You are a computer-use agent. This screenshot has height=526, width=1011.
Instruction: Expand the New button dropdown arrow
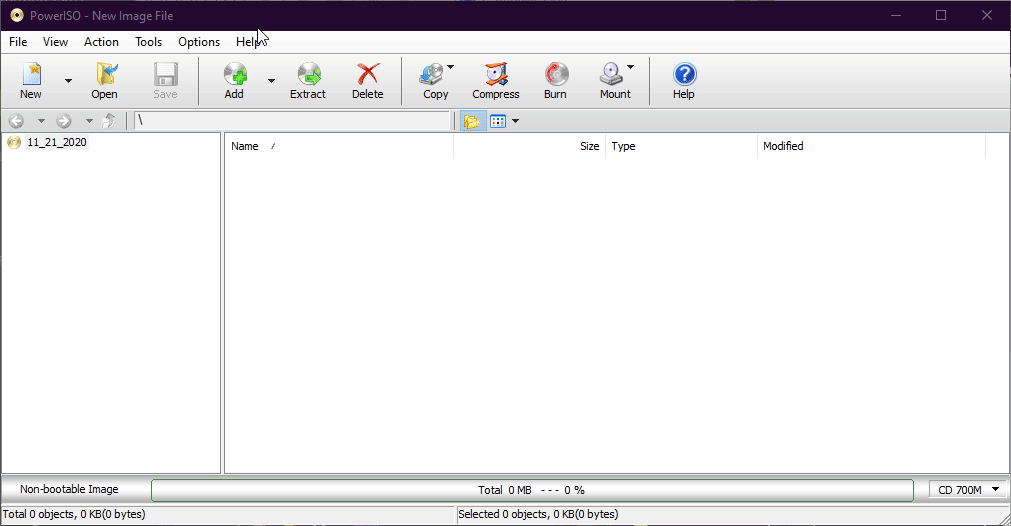coord(68,81)
